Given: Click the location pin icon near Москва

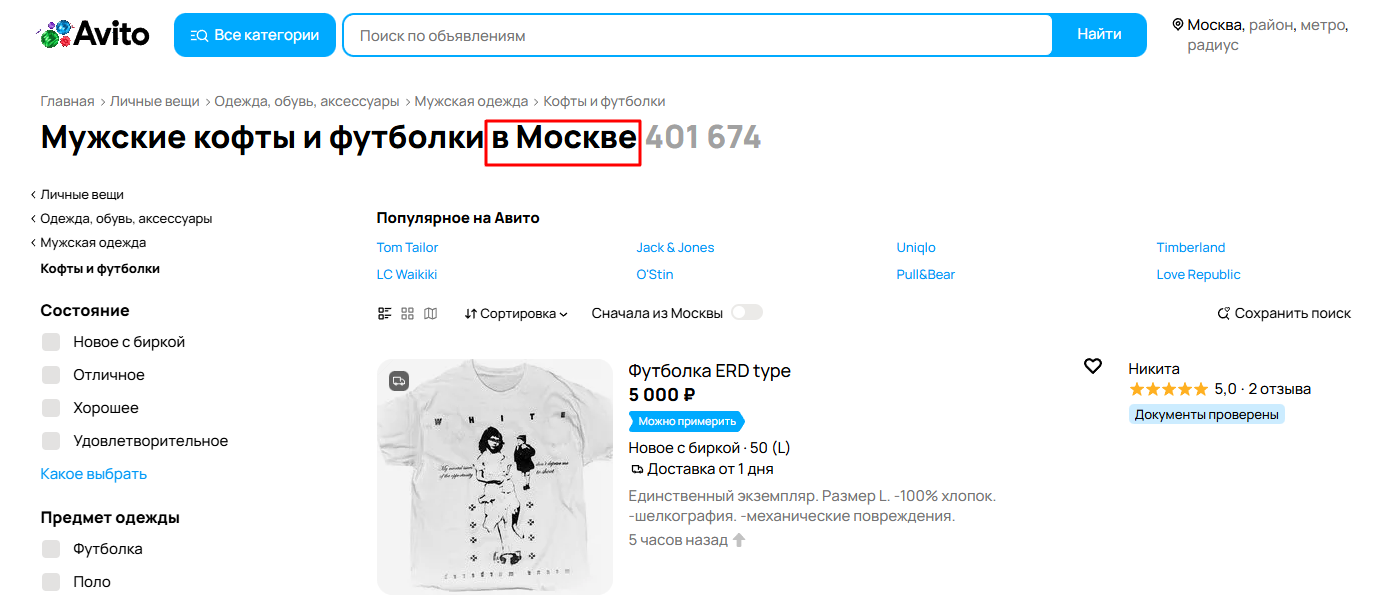Looking at the screenshot, I should click(1179, 25).
